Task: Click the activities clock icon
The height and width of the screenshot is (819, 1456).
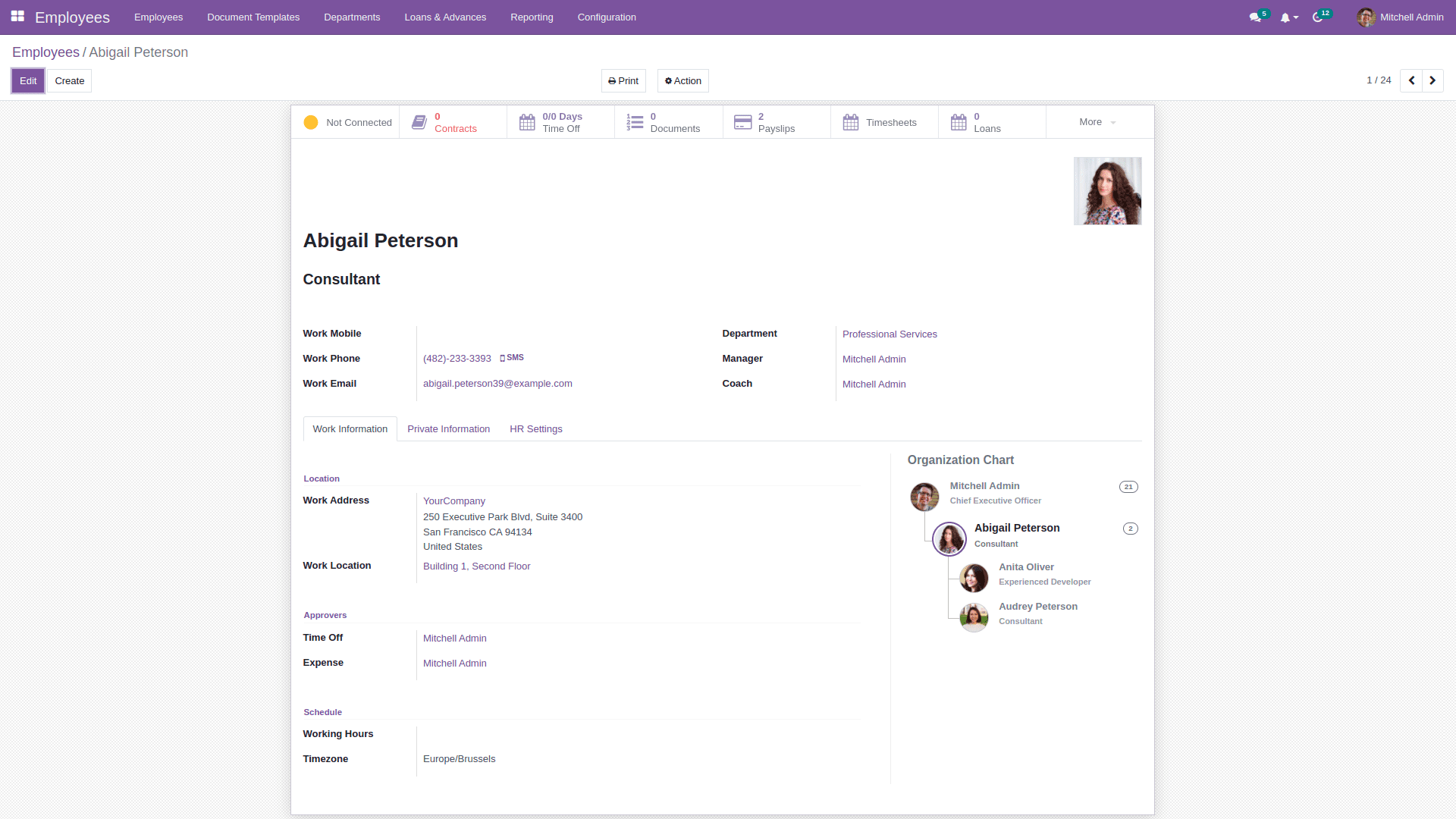Action: 1319,17
